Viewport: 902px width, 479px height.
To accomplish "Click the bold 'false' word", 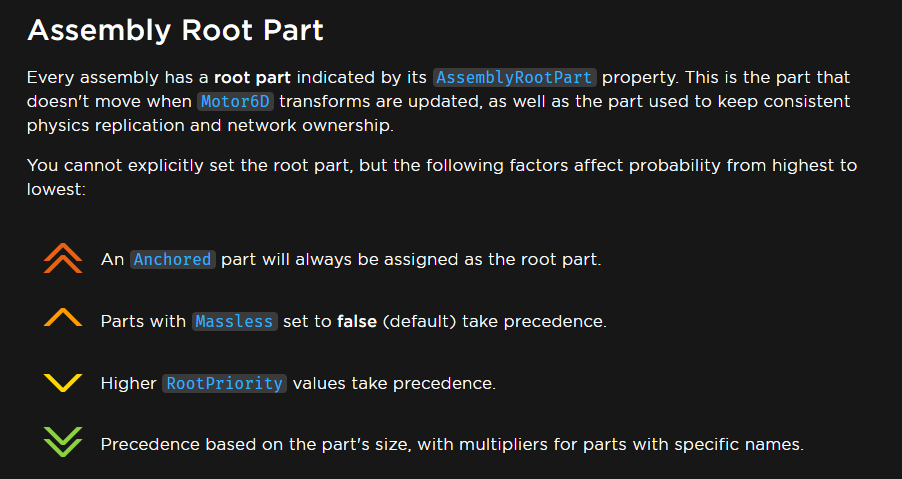I will (357, 321).
